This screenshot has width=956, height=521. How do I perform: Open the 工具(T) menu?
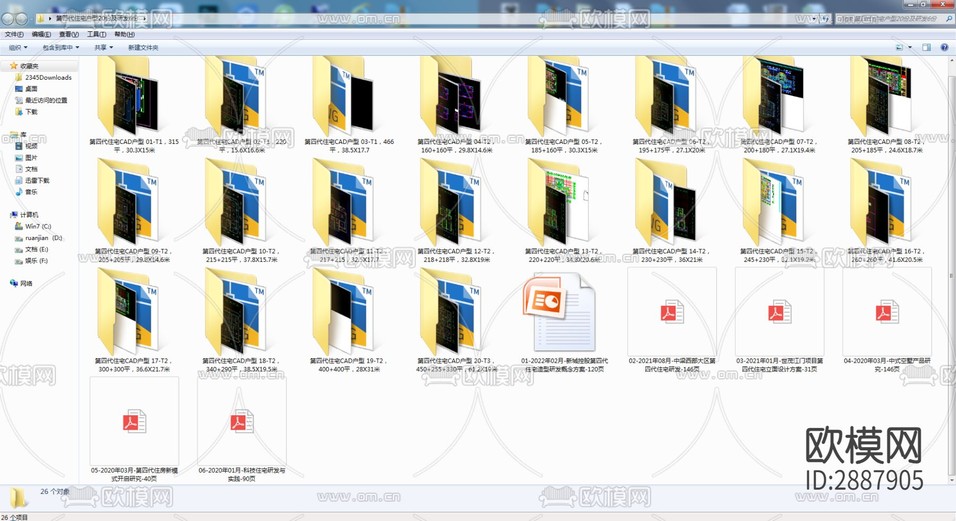point(96,35)
